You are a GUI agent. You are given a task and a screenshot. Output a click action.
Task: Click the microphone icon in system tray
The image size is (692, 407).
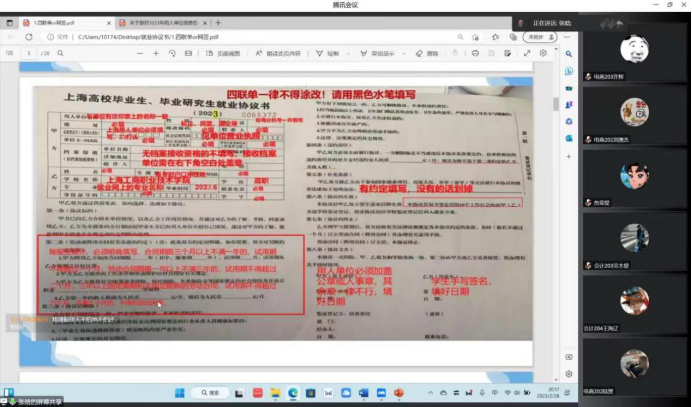482,393
